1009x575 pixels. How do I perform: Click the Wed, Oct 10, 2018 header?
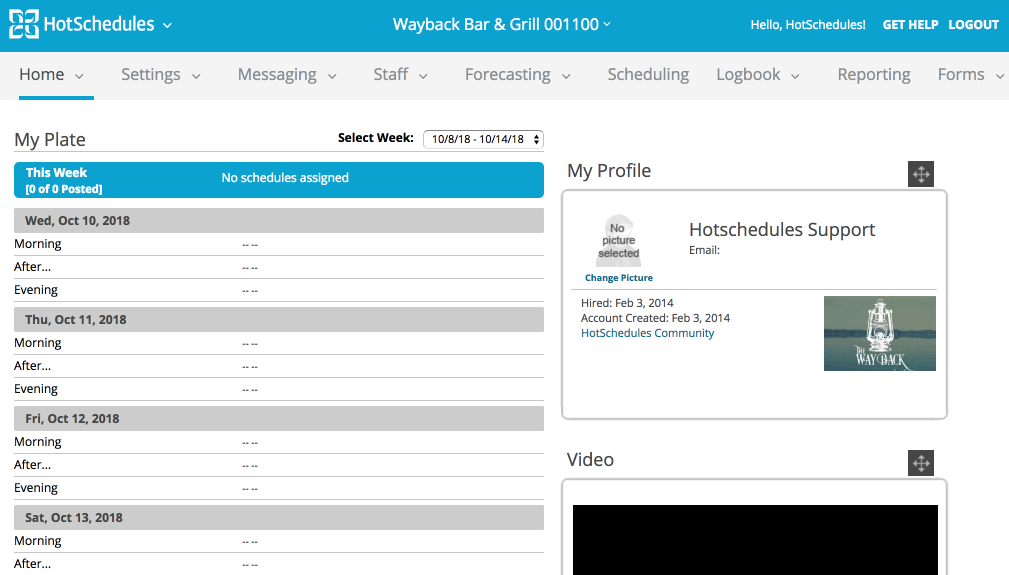(279, 221)
